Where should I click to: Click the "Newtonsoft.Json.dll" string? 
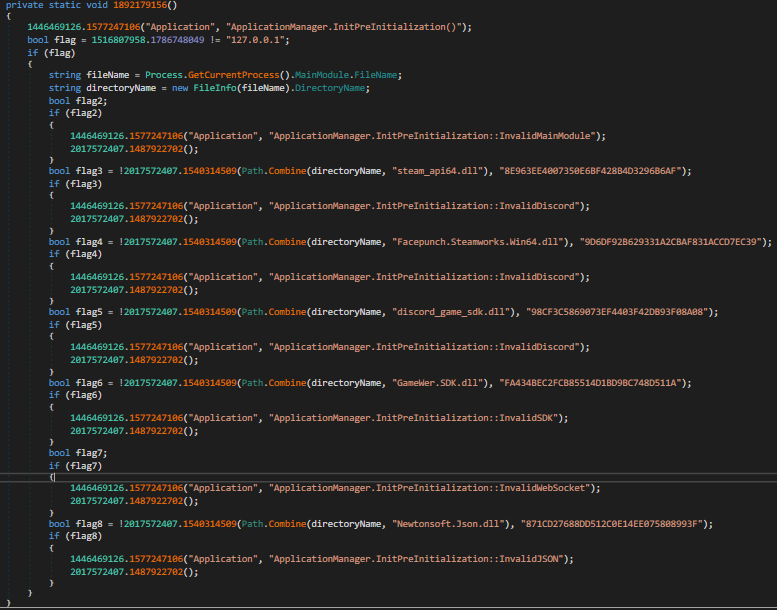[448, 524]
